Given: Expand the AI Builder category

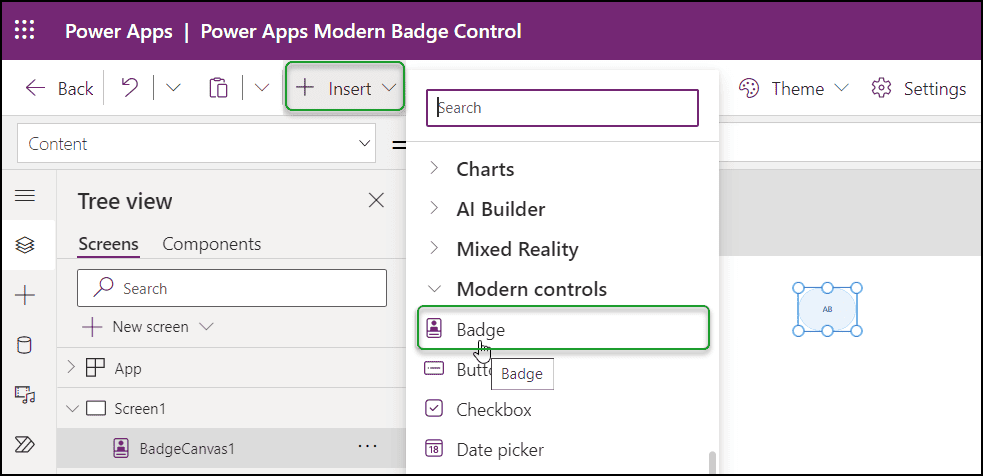Looking at the screenshot, I should tap(434, 208).
